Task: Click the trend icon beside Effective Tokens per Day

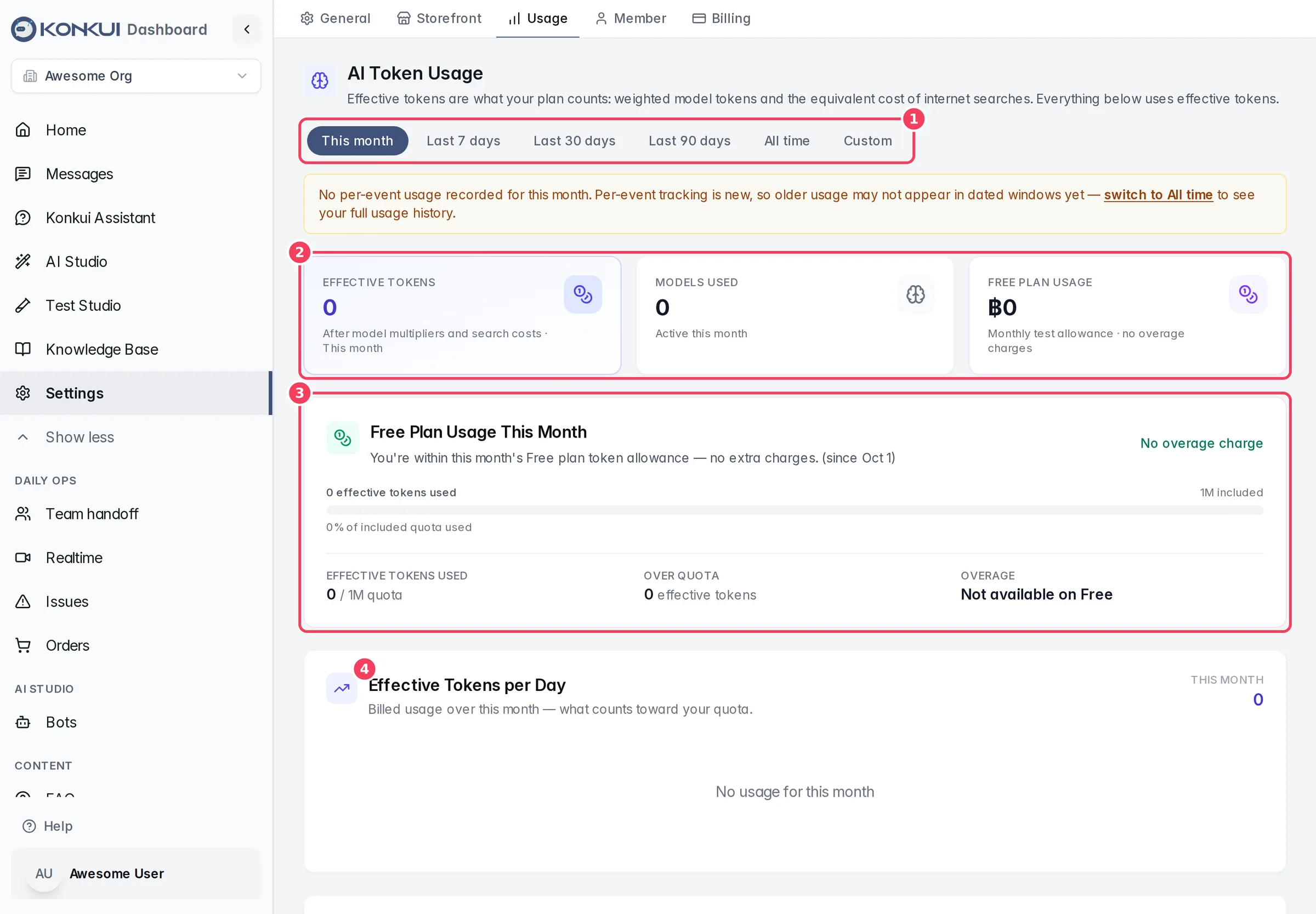Action: (x=342, y=688)
